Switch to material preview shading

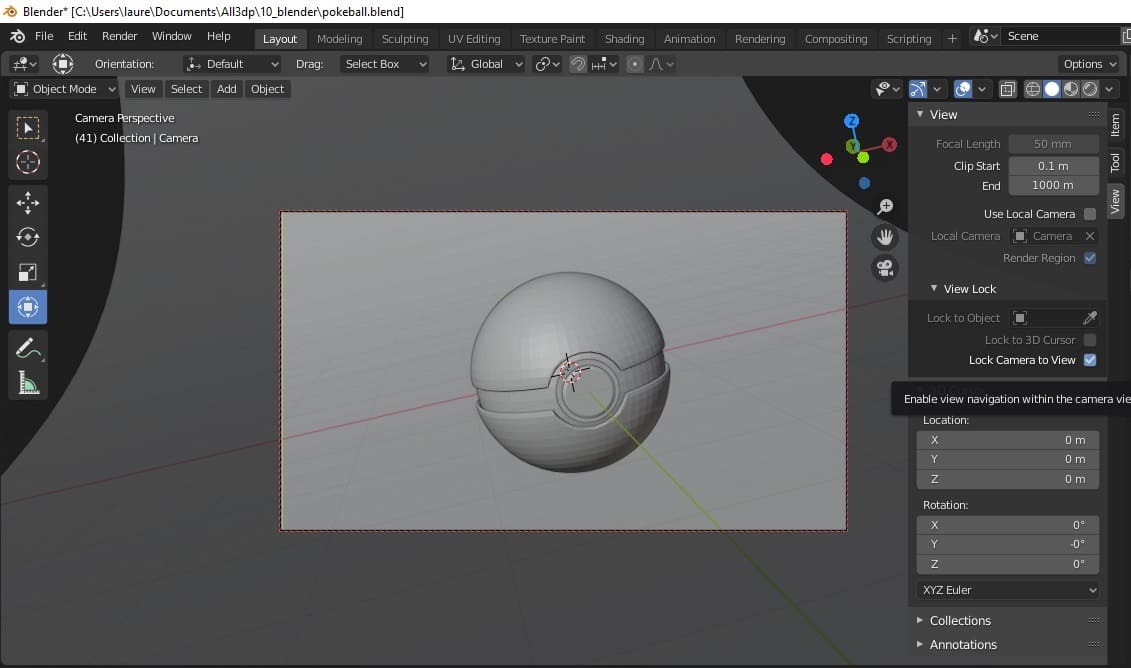pyautogui.click(x=1071, y=89)
